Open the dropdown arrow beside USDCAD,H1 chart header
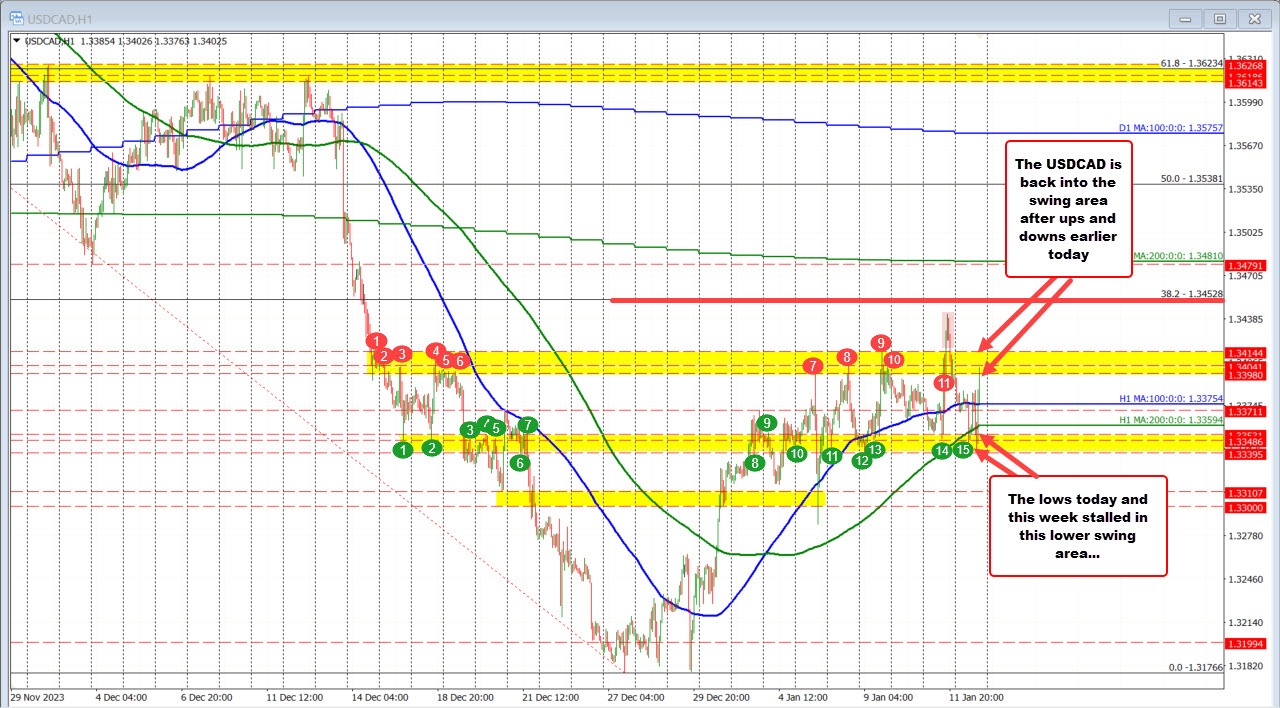Viewport: 1280px width, 708px height. click(x=16, y=41)
